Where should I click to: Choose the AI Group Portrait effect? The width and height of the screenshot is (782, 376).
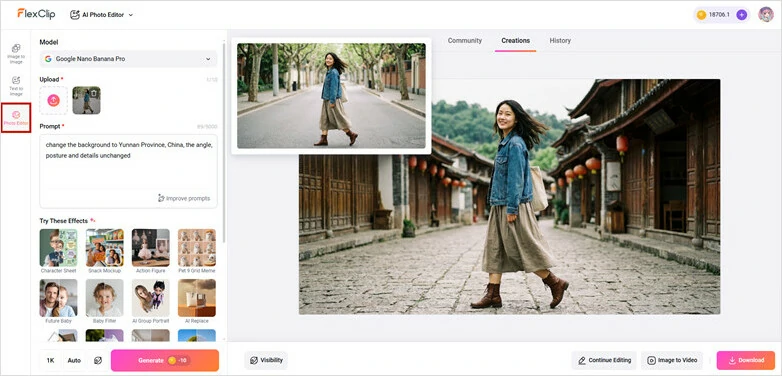tap(151, 301)
